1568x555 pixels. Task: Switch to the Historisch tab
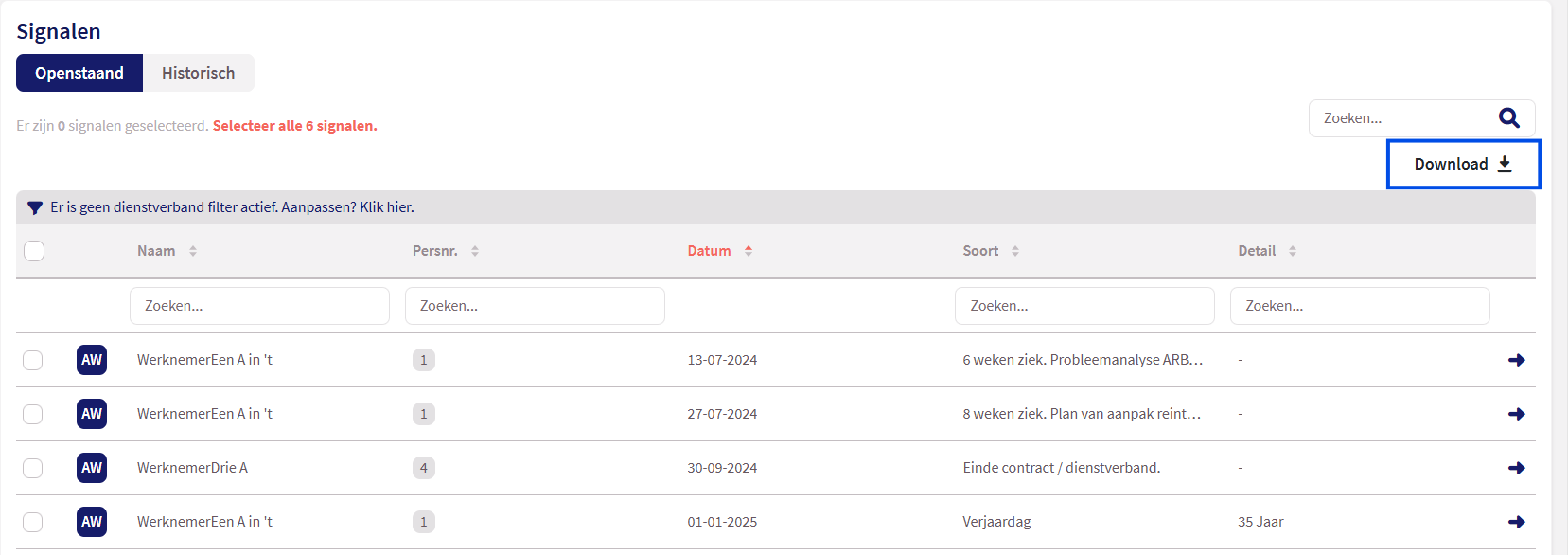coord(198,73)
